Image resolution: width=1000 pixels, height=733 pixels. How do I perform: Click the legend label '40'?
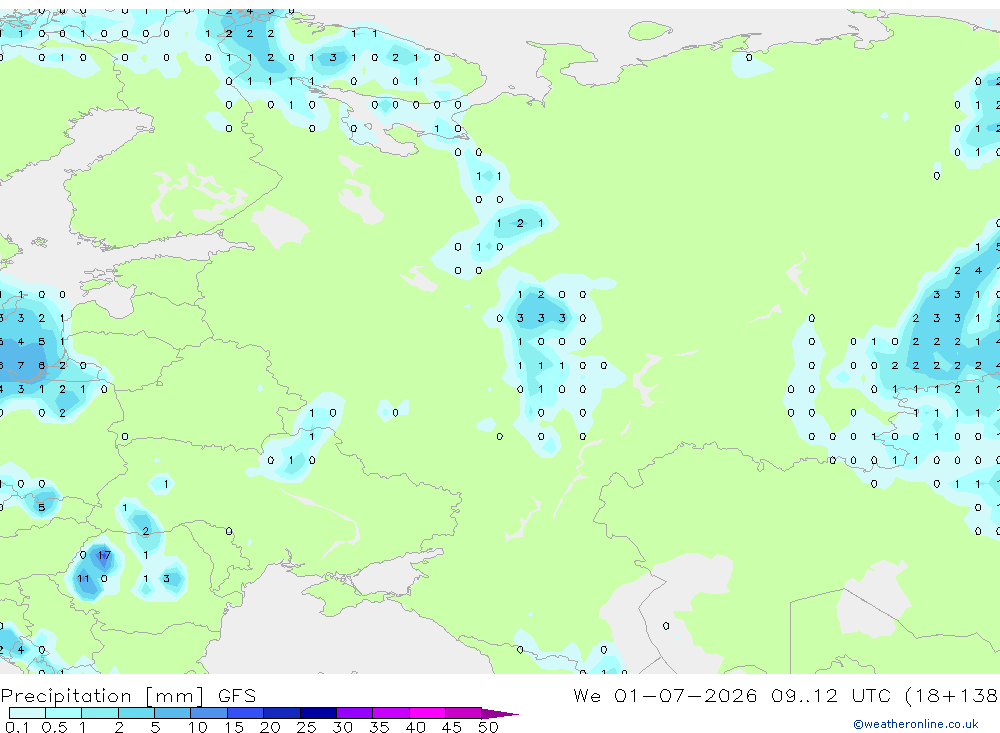point(415,727)
